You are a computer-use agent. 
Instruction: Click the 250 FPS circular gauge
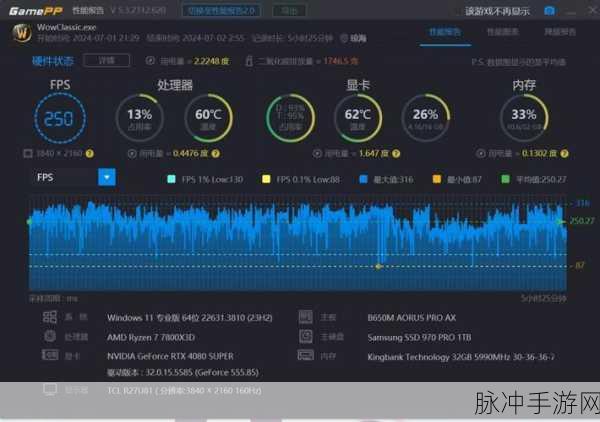pyautogui.click(x=60, y=118)
